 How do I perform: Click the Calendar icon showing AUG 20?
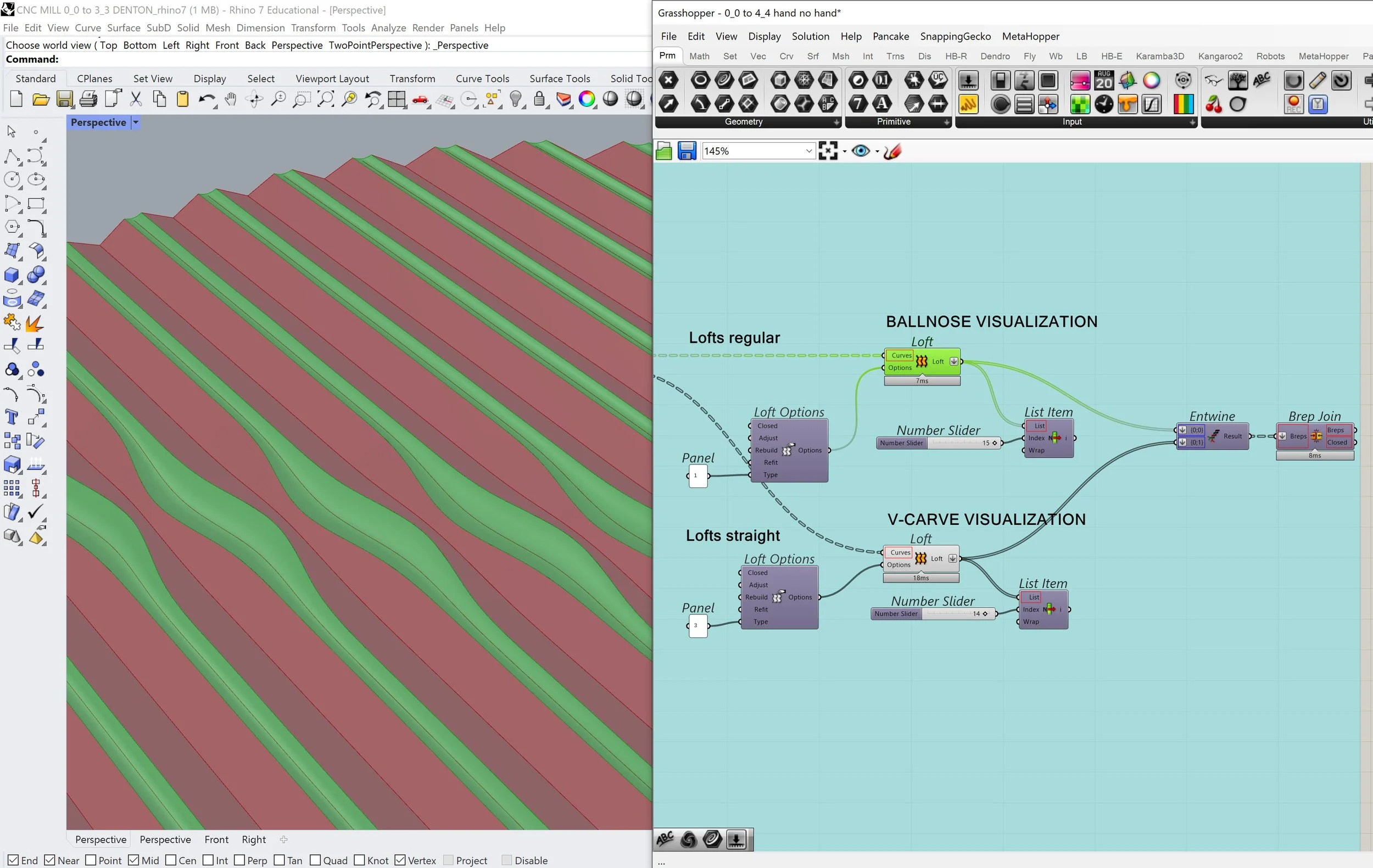coord(1104,80)
